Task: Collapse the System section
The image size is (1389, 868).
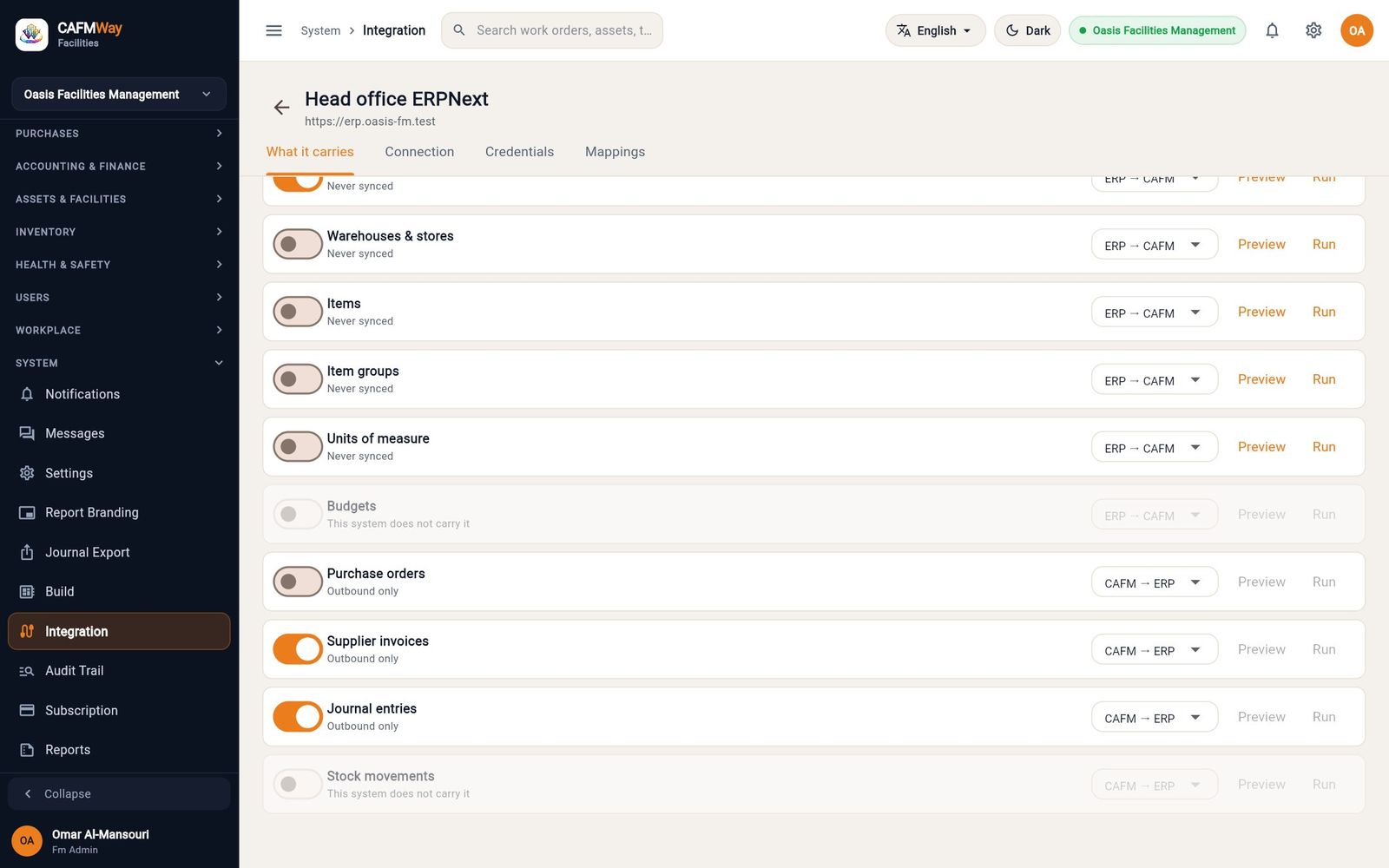Action: [x=119, y=363]
